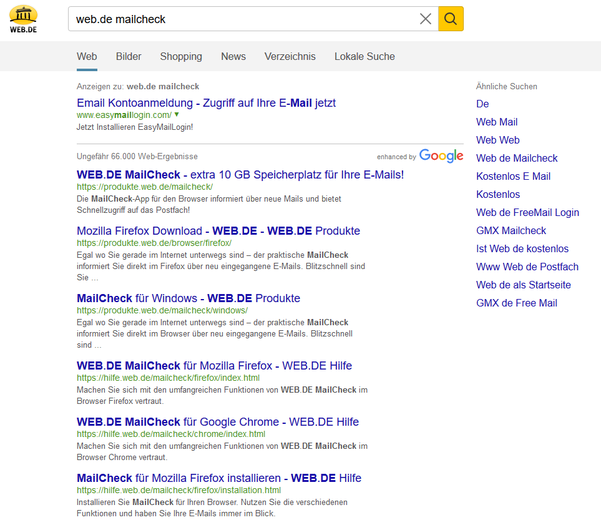Select similar search 'Web Web'
Image resolution: width=601 pixels, height=525 pixels.
click(x=498, y=140)
